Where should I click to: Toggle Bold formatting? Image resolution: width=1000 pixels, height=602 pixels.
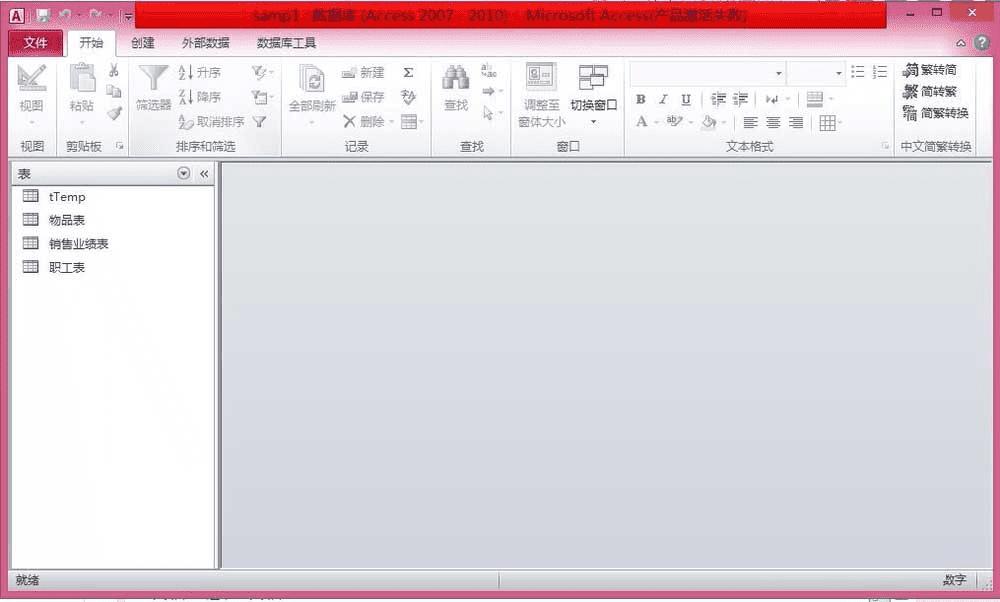(641, 99)
